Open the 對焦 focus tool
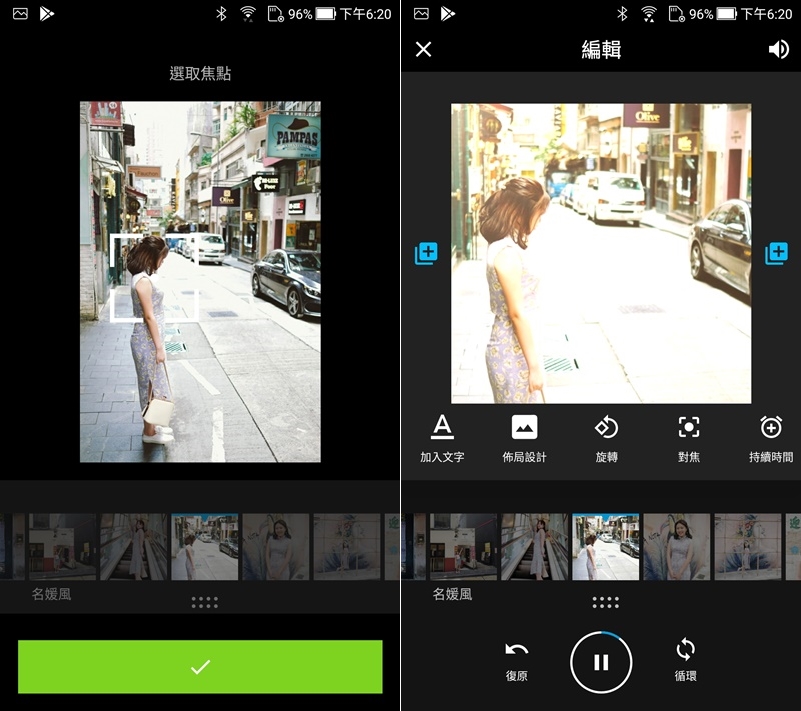The image size is (801, 711). click(x=688, y=437)
